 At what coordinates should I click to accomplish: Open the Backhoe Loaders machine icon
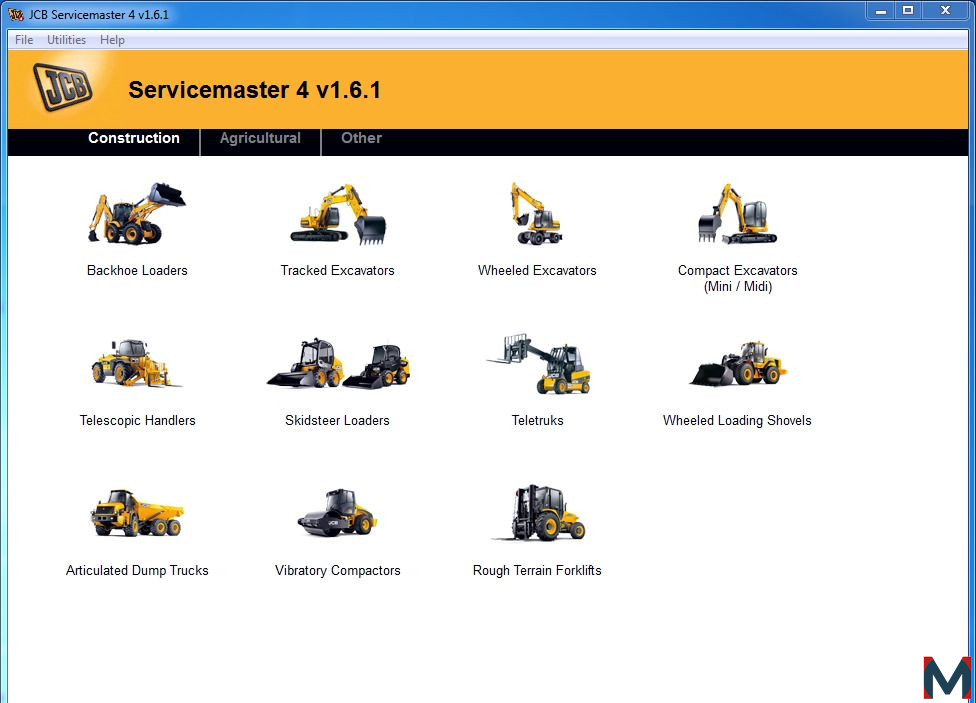pyautogui.click(x=137, y=213)
